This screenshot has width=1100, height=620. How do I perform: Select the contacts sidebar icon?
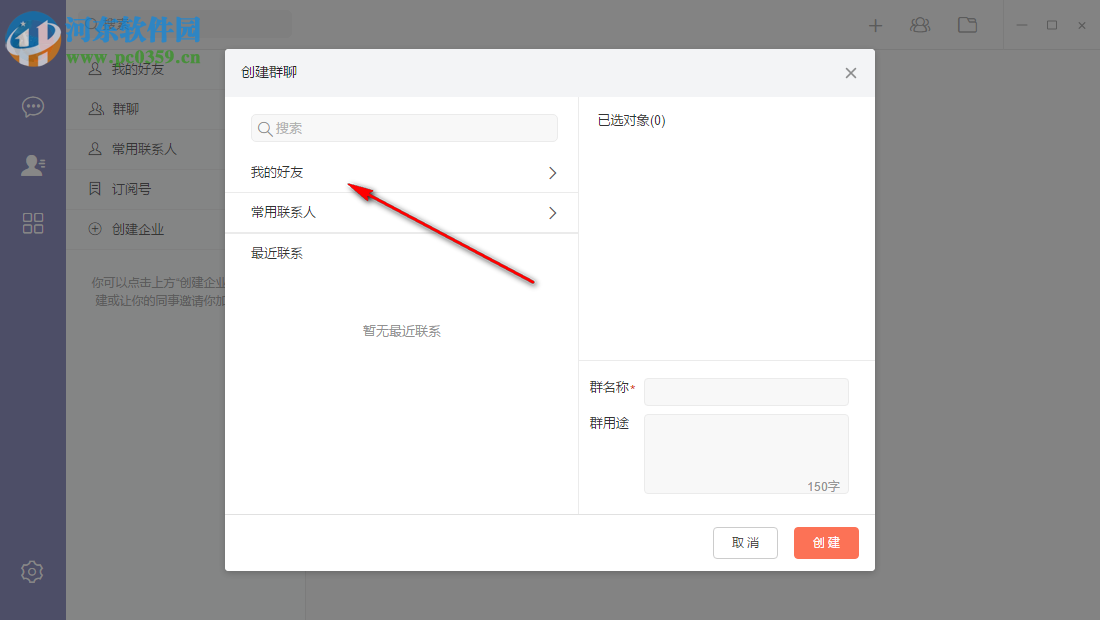point(32,165)
